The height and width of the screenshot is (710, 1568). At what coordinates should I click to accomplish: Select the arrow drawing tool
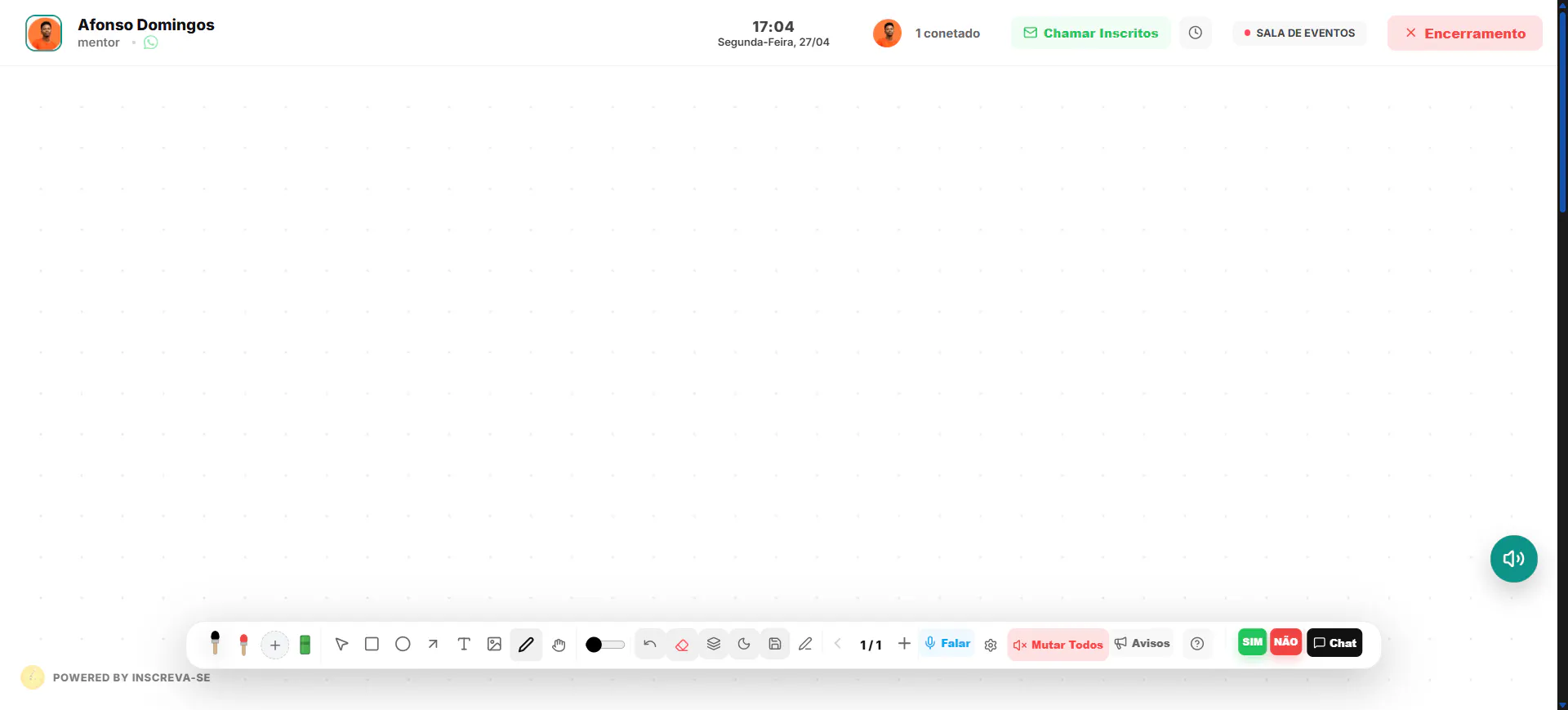(433, 644)
